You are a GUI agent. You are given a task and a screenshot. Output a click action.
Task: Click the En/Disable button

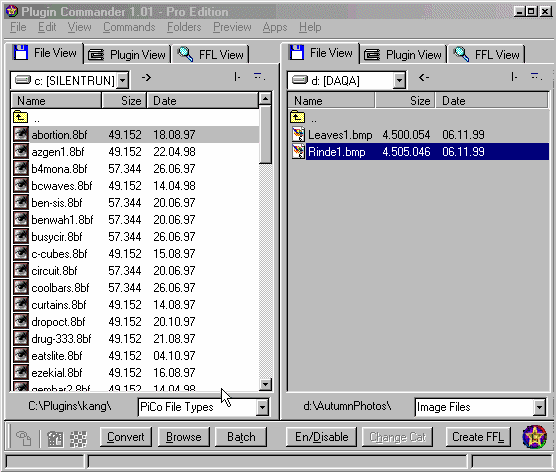322,437
